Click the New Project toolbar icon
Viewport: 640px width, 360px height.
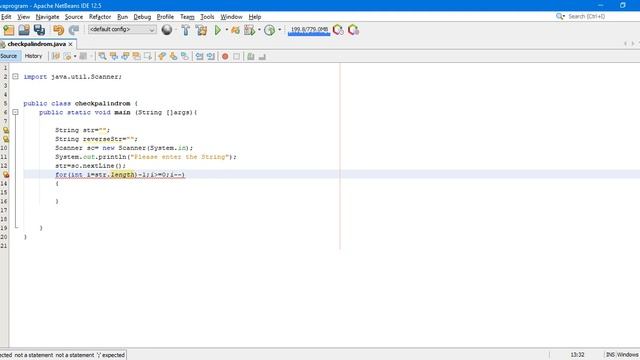point(9,30)
